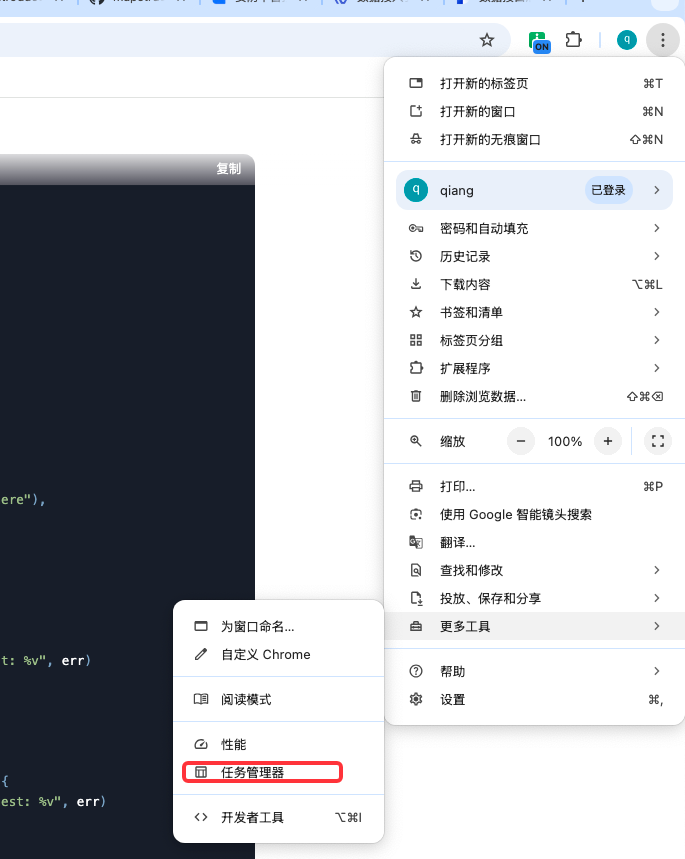This screenshot has height=859, width=685.
Task: Open 下载内容 downloads entry
Action: pyautogui.click(x=534, y=284)
